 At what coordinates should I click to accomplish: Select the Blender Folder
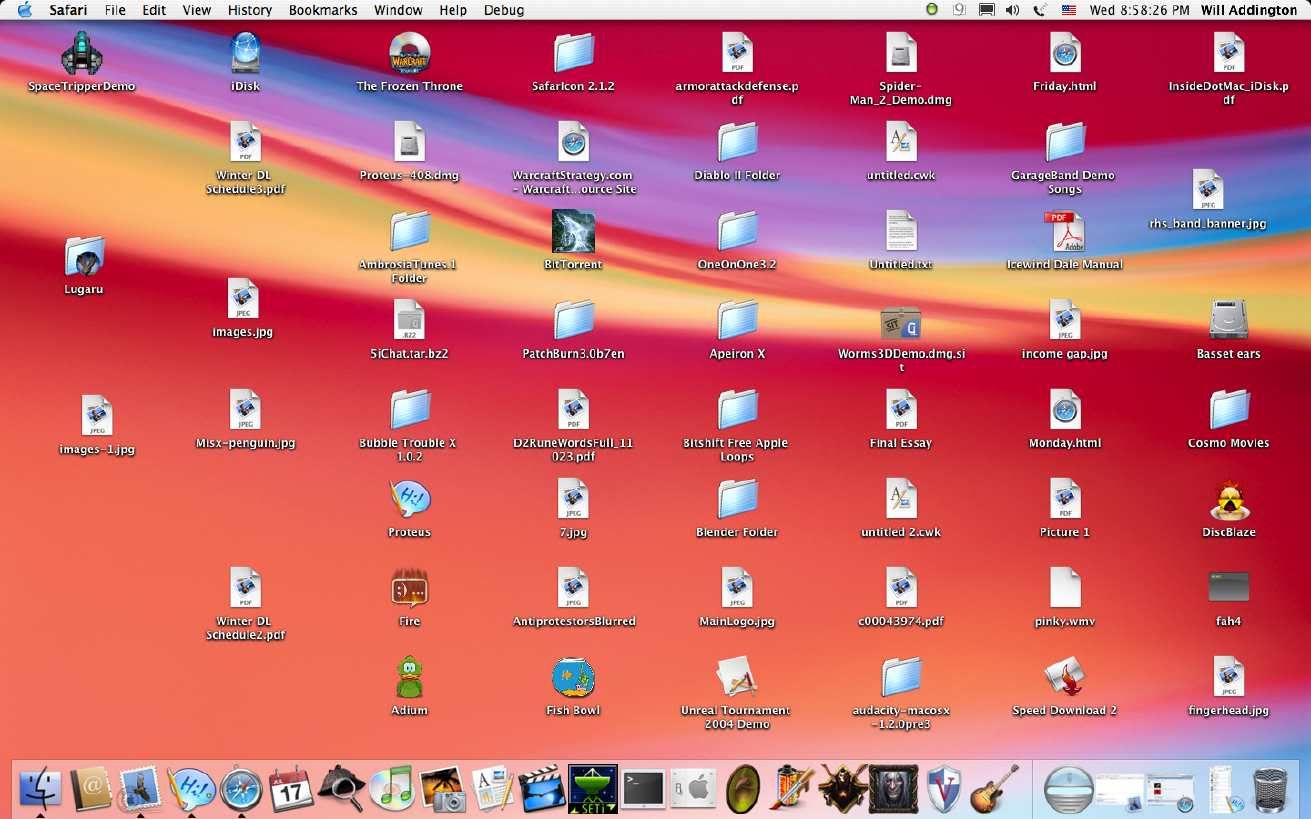pyautogui.click(x=737, y=499)
